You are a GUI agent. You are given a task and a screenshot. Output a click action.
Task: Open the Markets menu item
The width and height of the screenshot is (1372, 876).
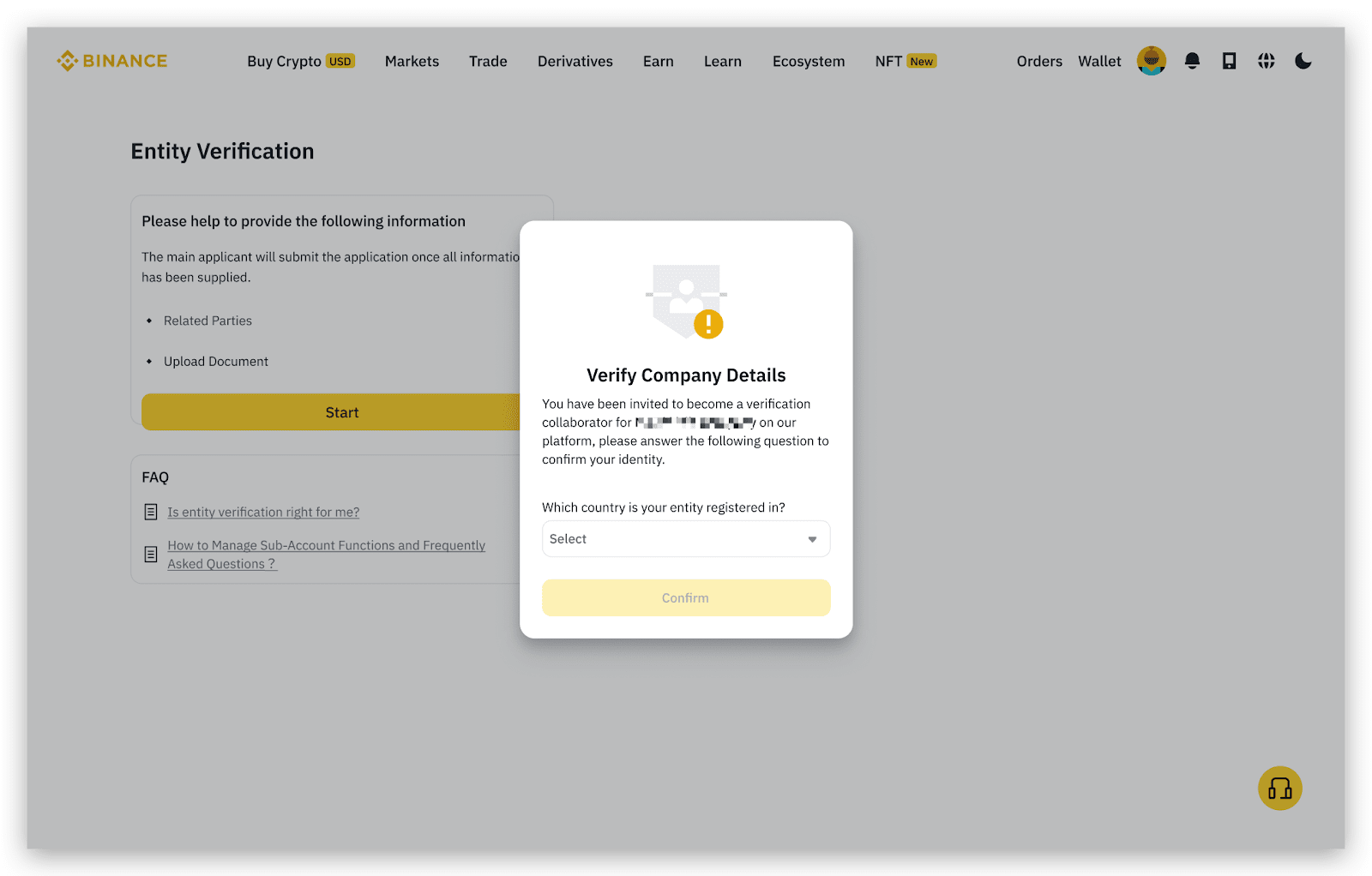coord(412,62)
